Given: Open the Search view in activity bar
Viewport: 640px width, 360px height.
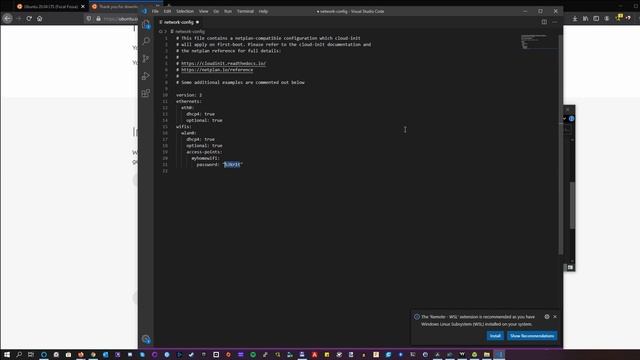Looking at the screenshot, I should (x=146, y=41).
